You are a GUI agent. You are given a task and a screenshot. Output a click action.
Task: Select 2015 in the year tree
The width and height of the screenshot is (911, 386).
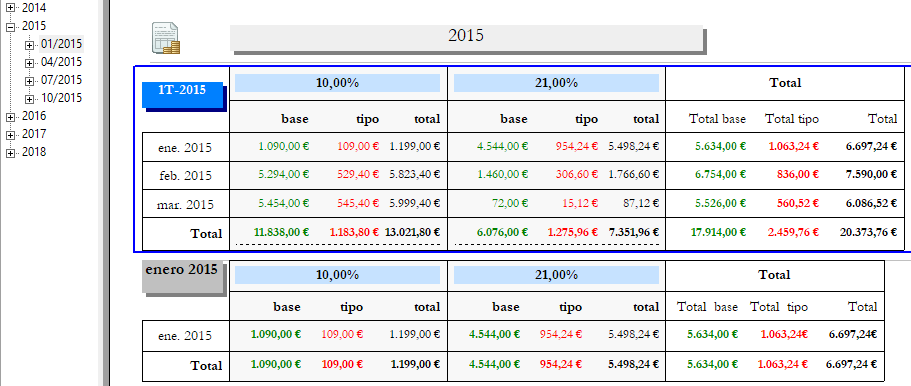[x=34, y=26]
